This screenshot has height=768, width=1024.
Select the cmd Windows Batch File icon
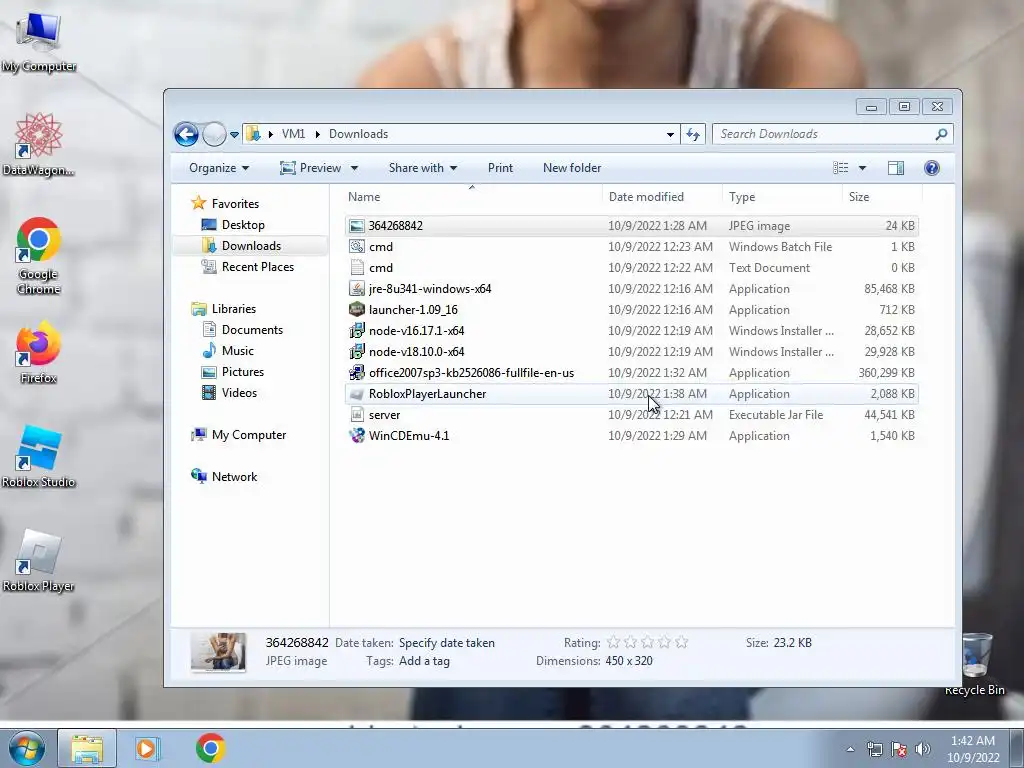[x=357, y=247]
